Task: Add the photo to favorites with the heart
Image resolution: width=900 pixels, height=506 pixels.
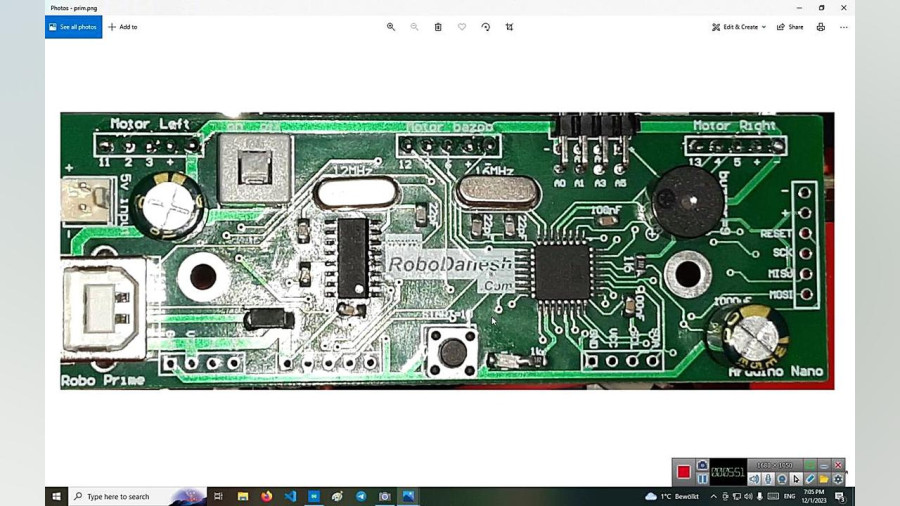Action: pyautogui.click(x=462, y=27)
